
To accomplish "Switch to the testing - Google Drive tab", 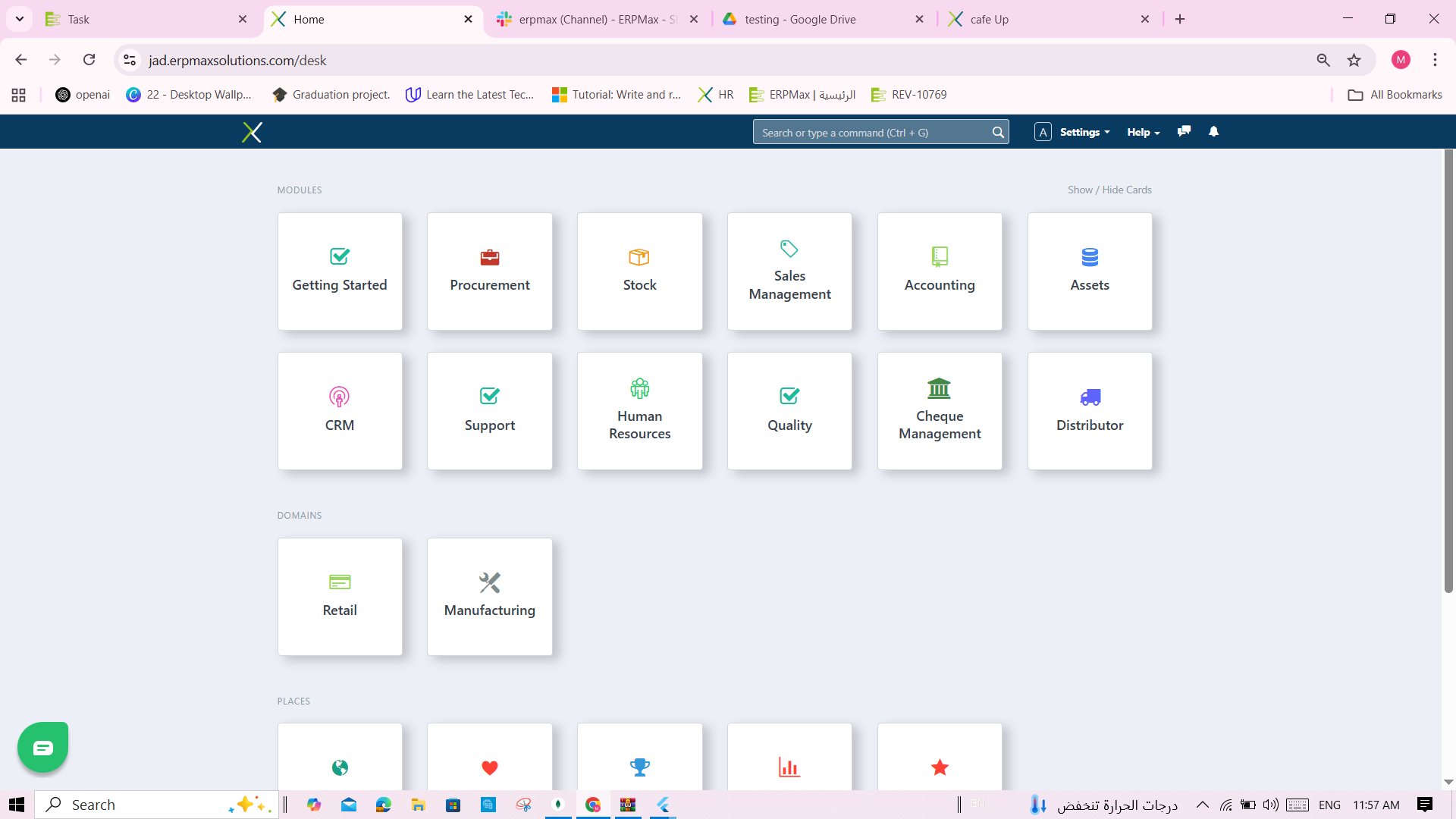I will click(x=800, y=19).
